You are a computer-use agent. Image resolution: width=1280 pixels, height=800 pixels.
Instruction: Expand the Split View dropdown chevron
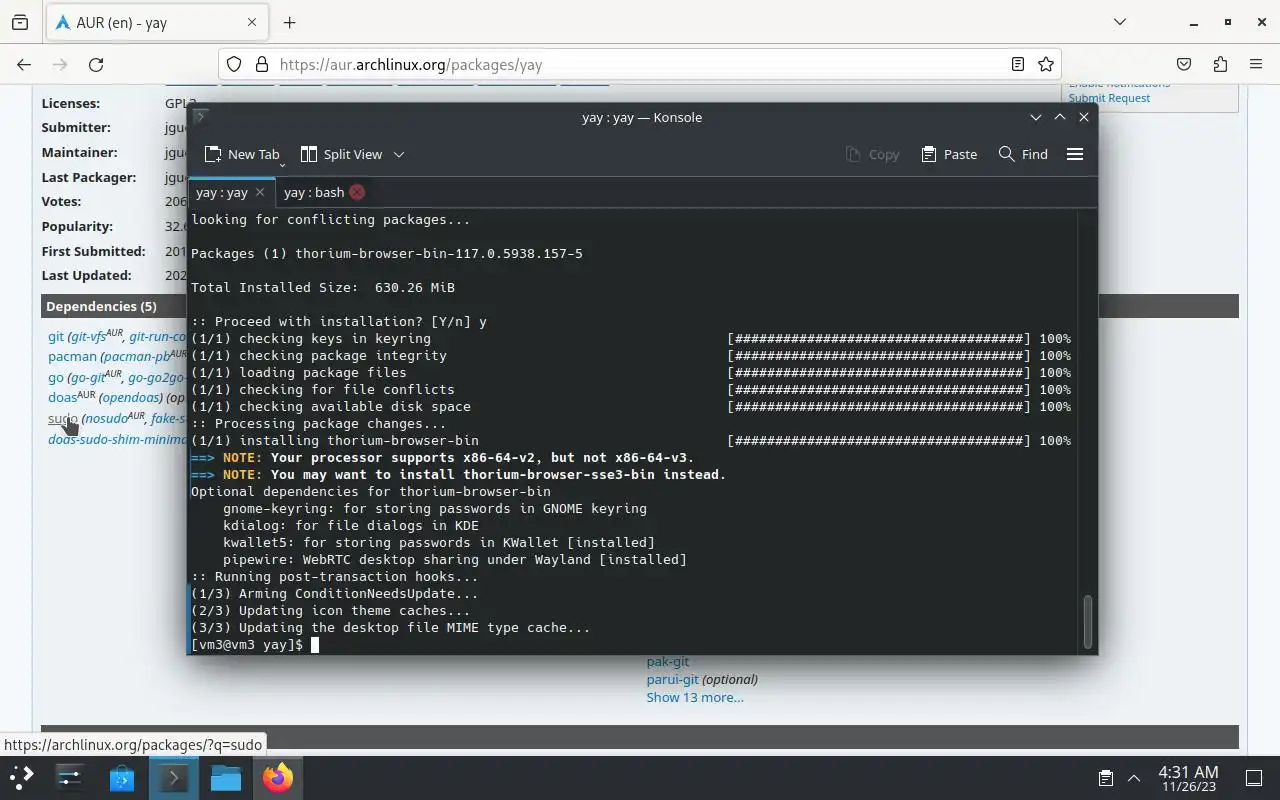399,154
